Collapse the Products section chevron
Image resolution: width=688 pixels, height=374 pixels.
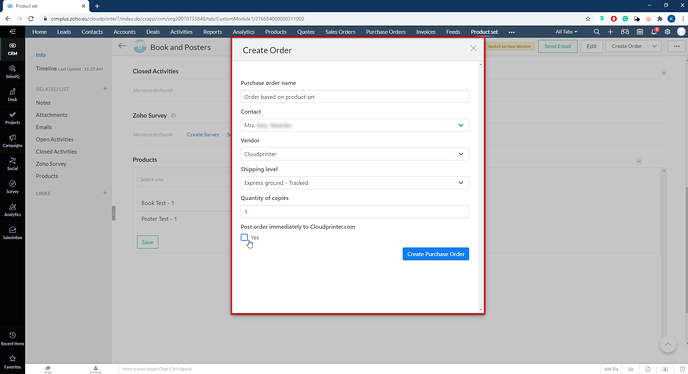(x=639, y=161)
